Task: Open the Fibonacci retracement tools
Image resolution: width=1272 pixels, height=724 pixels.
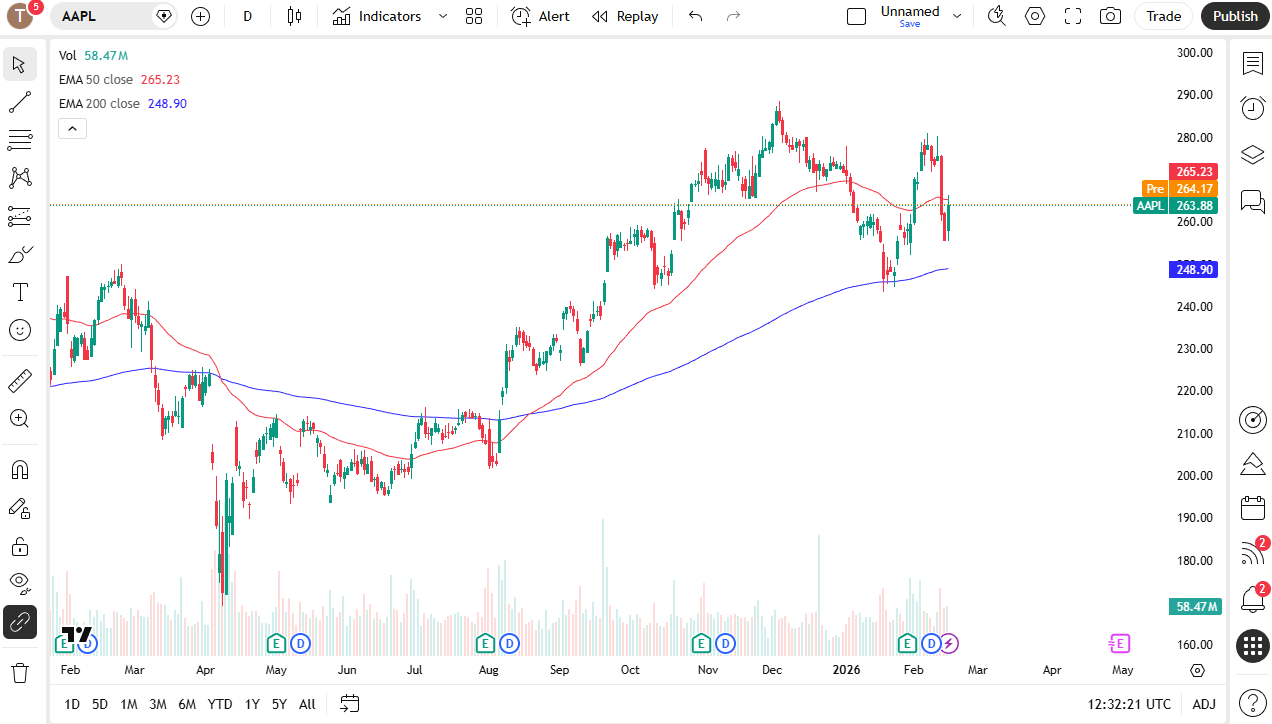Action: (x=19, y=140)
